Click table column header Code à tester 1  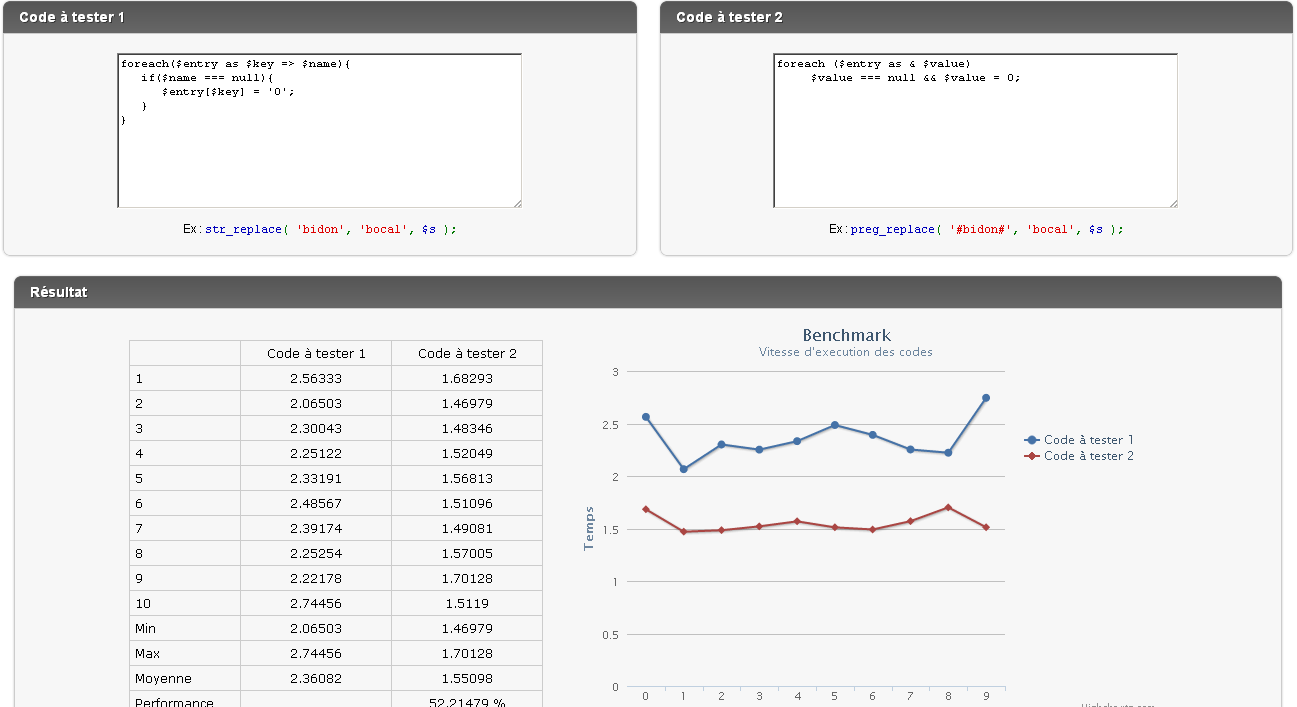coord(316,353)
